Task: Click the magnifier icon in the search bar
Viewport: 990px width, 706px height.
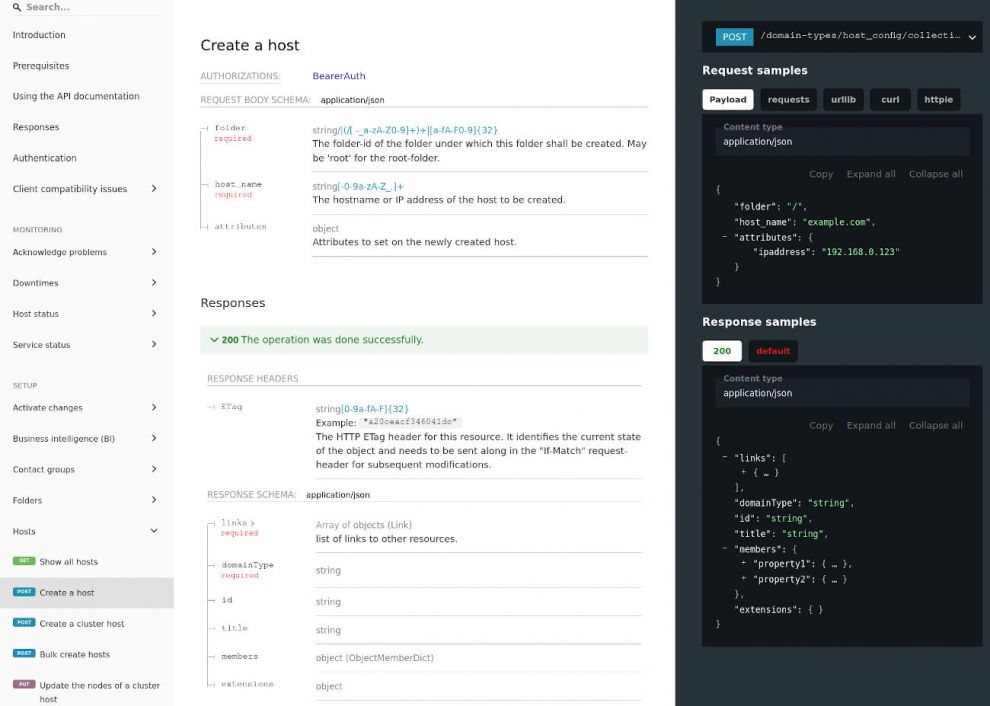Action: [x=14, y=7]
